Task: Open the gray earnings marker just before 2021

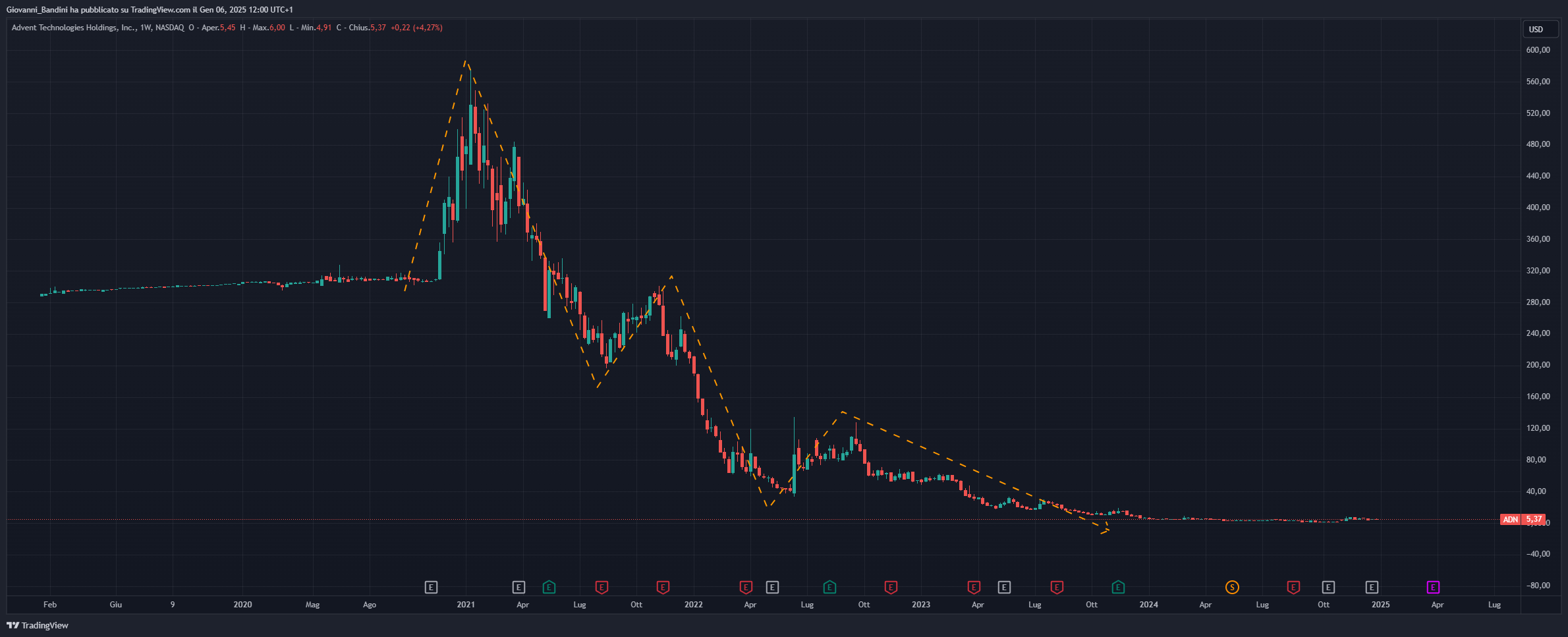Action: [x=431, y=587]
